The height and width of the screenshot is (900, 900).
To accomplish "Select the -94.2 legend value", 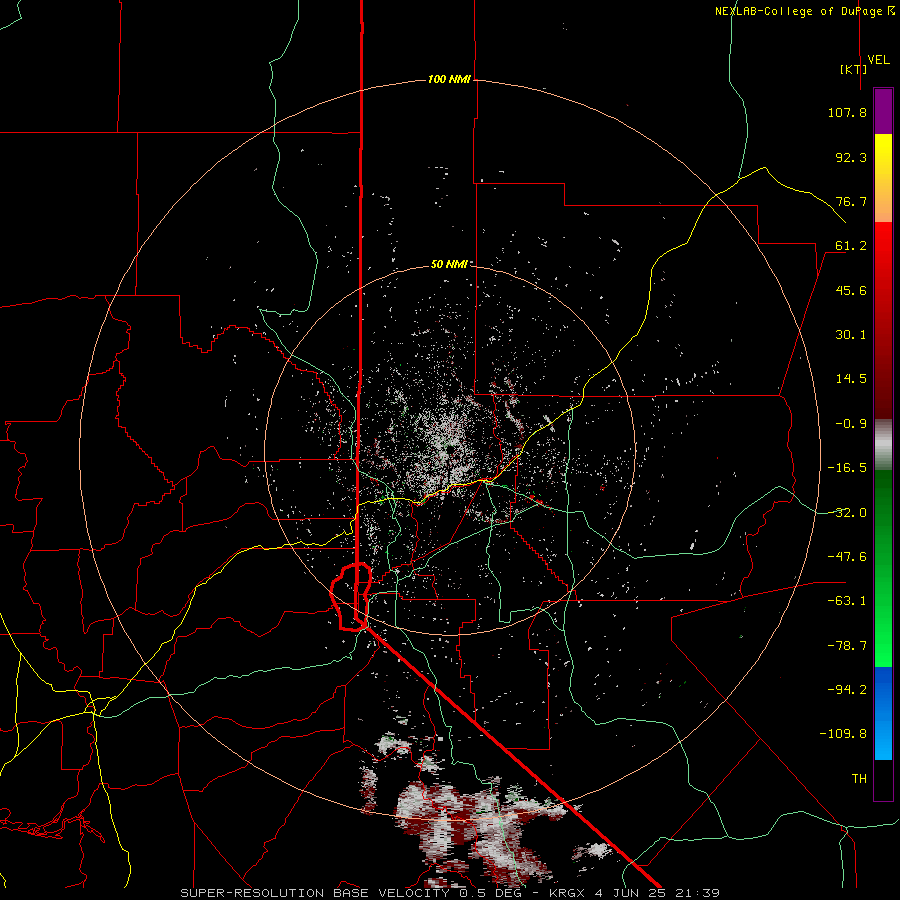I will coord(847,690).
